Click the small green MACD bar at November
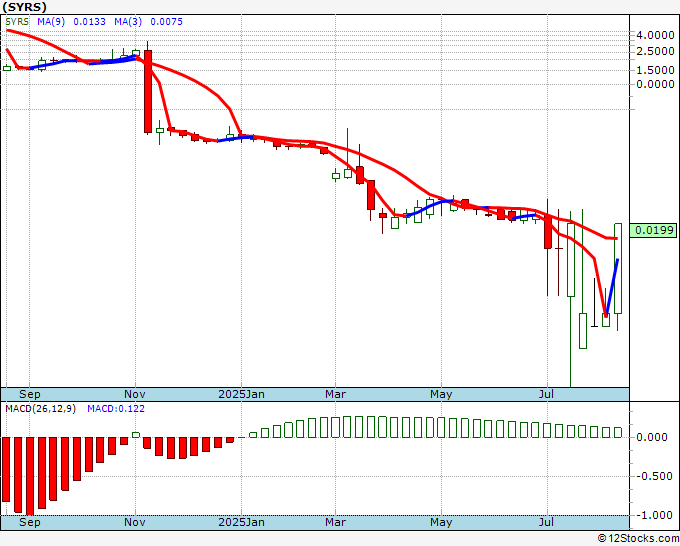Image resolution: width=680 pixels, height=546 pixels. (x=136, y=435)
